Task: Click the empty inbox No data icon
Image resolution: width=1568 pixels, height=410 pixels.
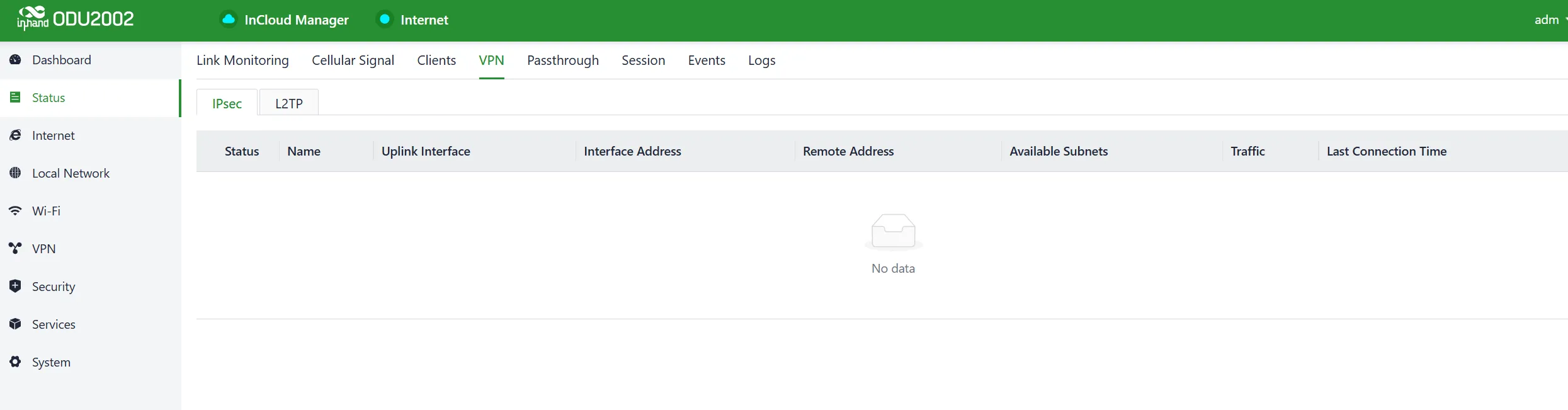Action: (893, 231)
